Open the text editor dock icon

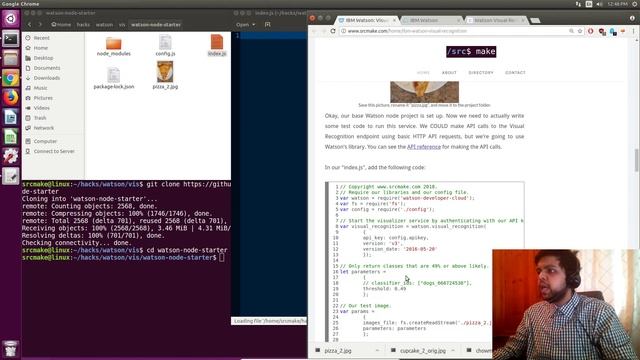point(11,176)
